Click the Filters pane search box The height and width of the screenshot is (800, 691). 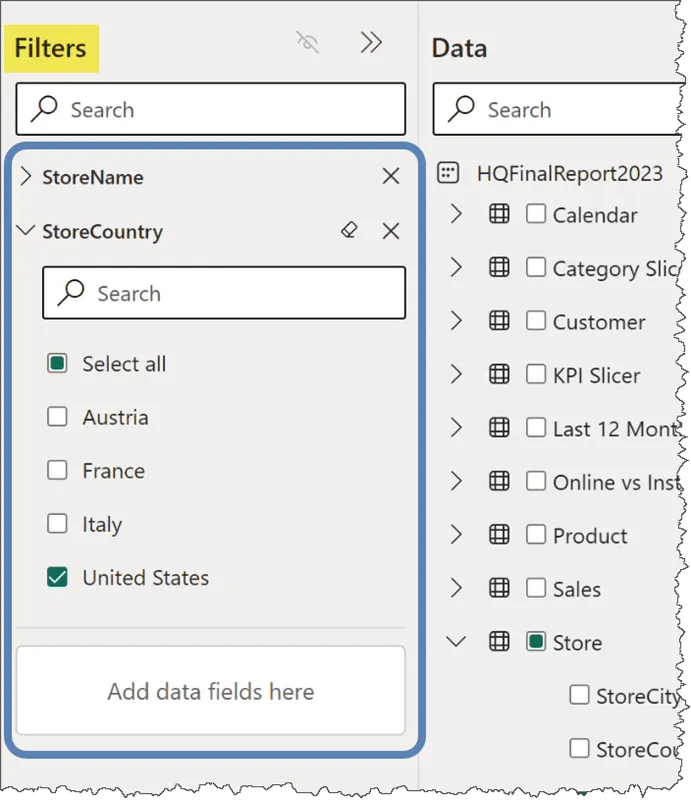click(210, 110)
